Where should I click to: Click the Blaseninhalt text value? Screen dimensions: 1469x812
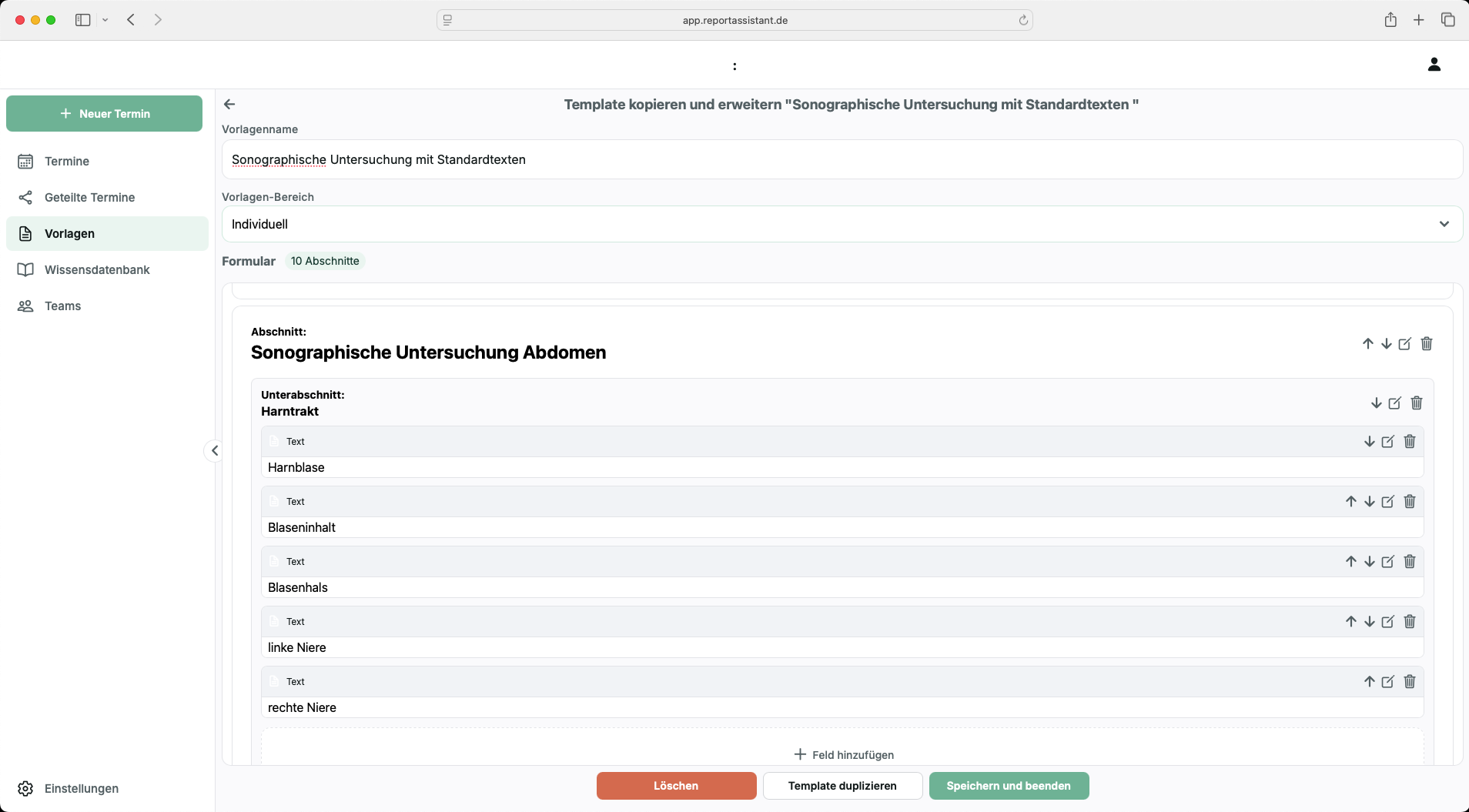302,528
